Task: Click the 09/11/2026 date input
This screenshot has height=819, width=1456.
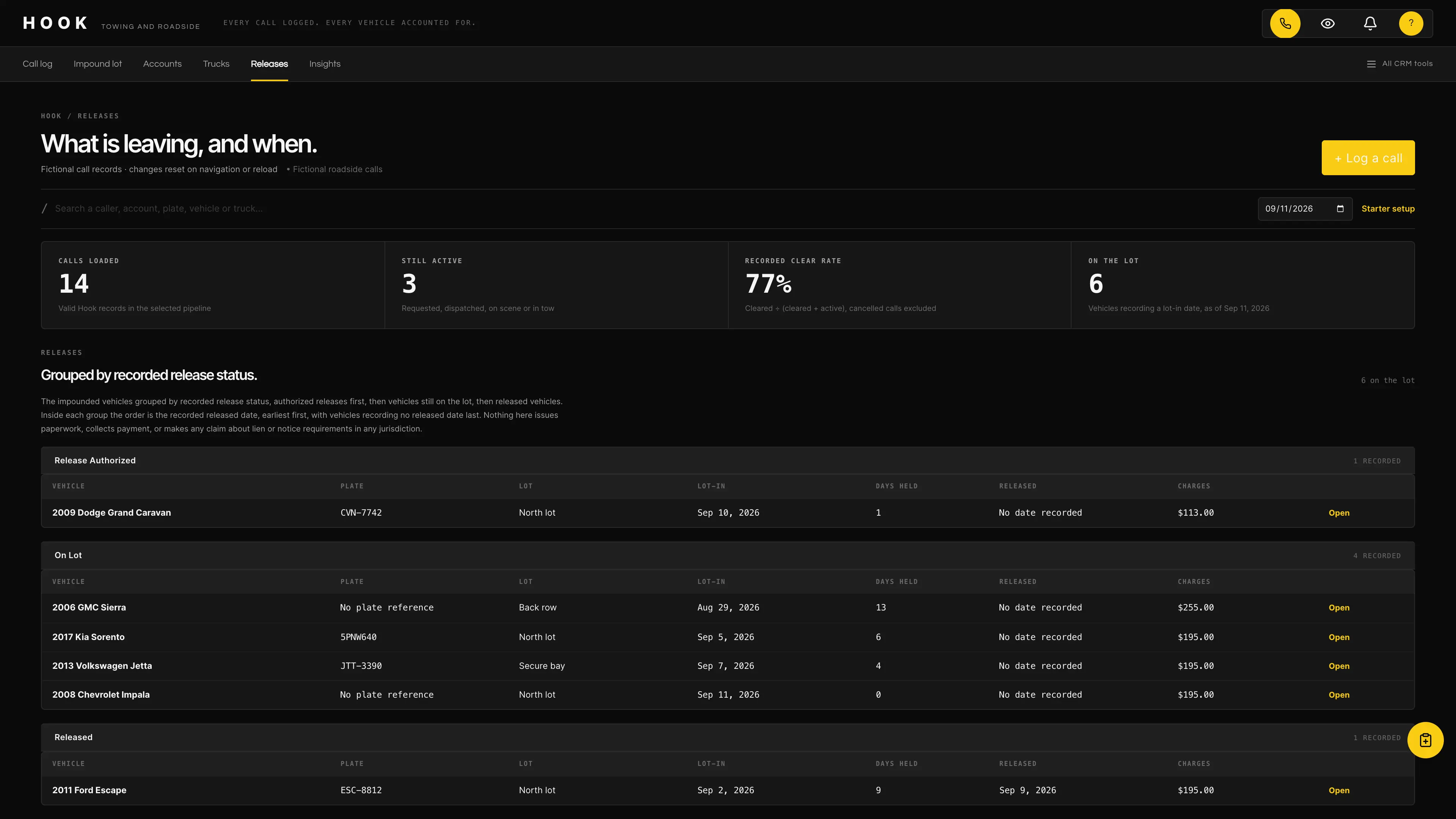Action: (x=1304, y=209)
